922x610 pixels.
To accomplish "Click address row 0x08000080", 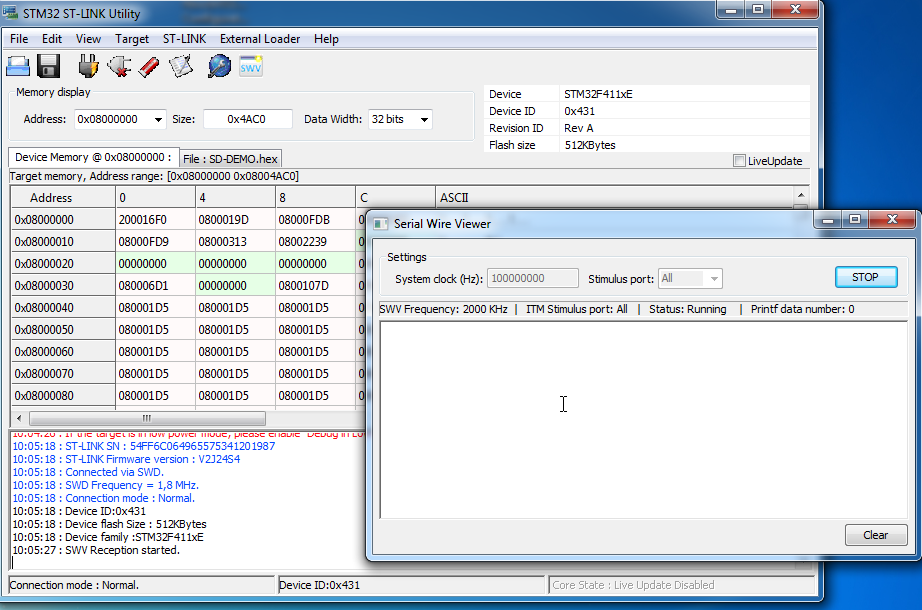I will [x=63, y=396].
